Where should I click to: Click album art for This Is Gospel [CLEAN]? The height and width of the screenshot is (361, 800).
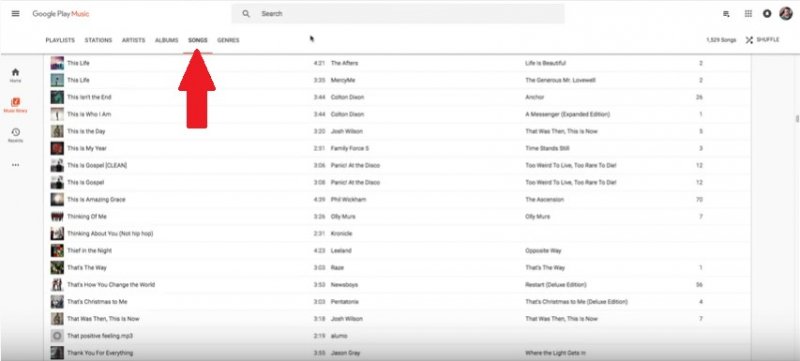coord(57,165)
